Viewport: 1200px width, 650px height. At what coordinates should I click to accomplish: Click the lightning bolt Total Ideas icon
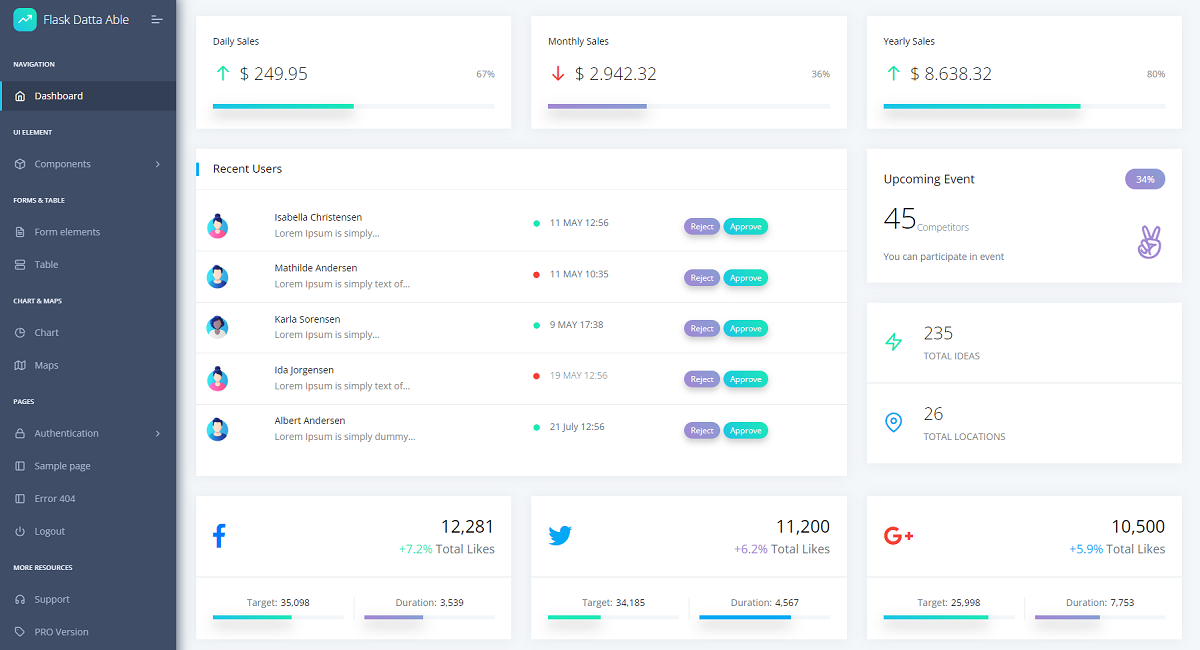click(x=894, y=342)
